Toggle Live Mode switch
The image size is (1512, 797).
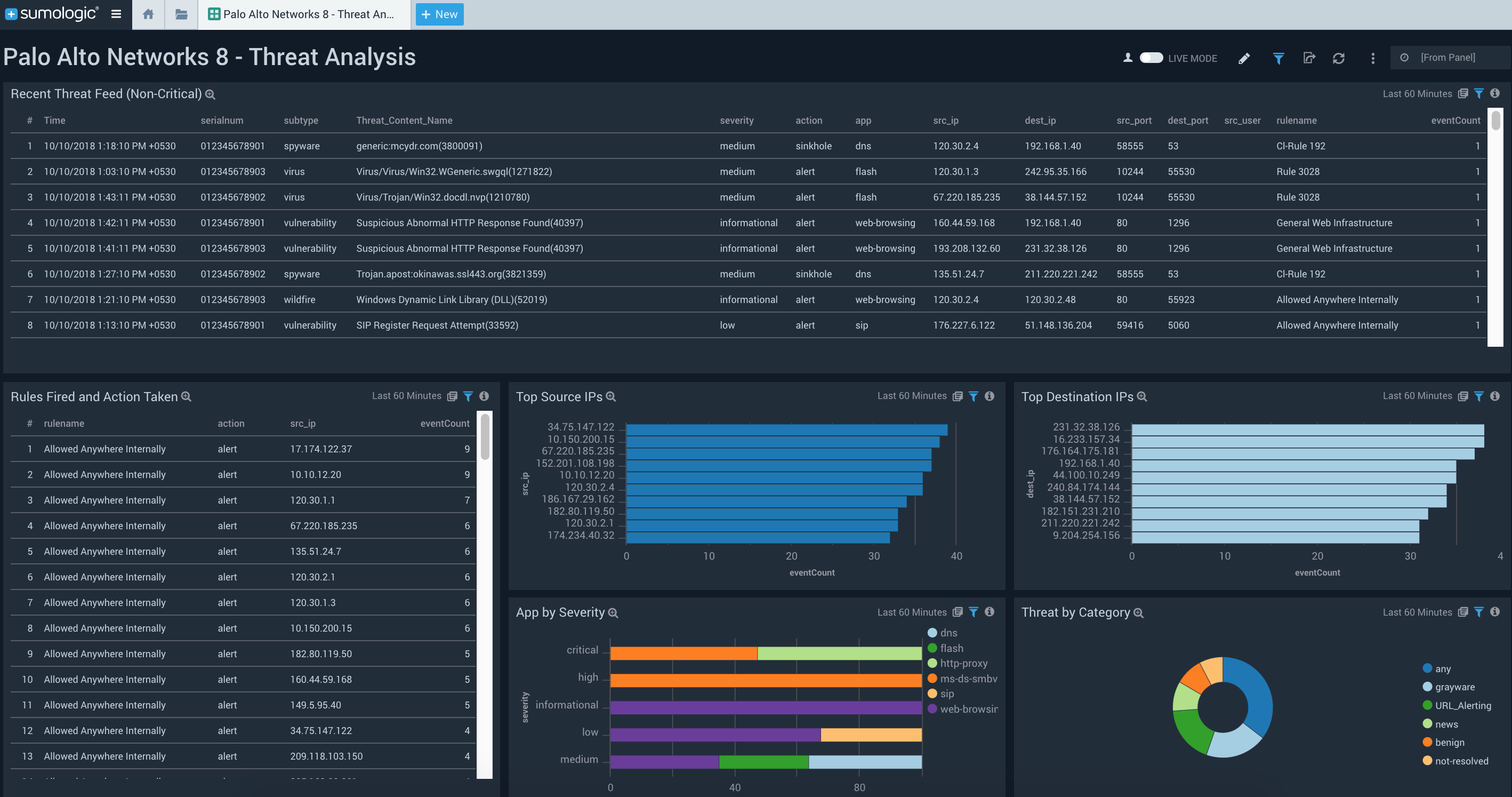tap(1151, 58)
